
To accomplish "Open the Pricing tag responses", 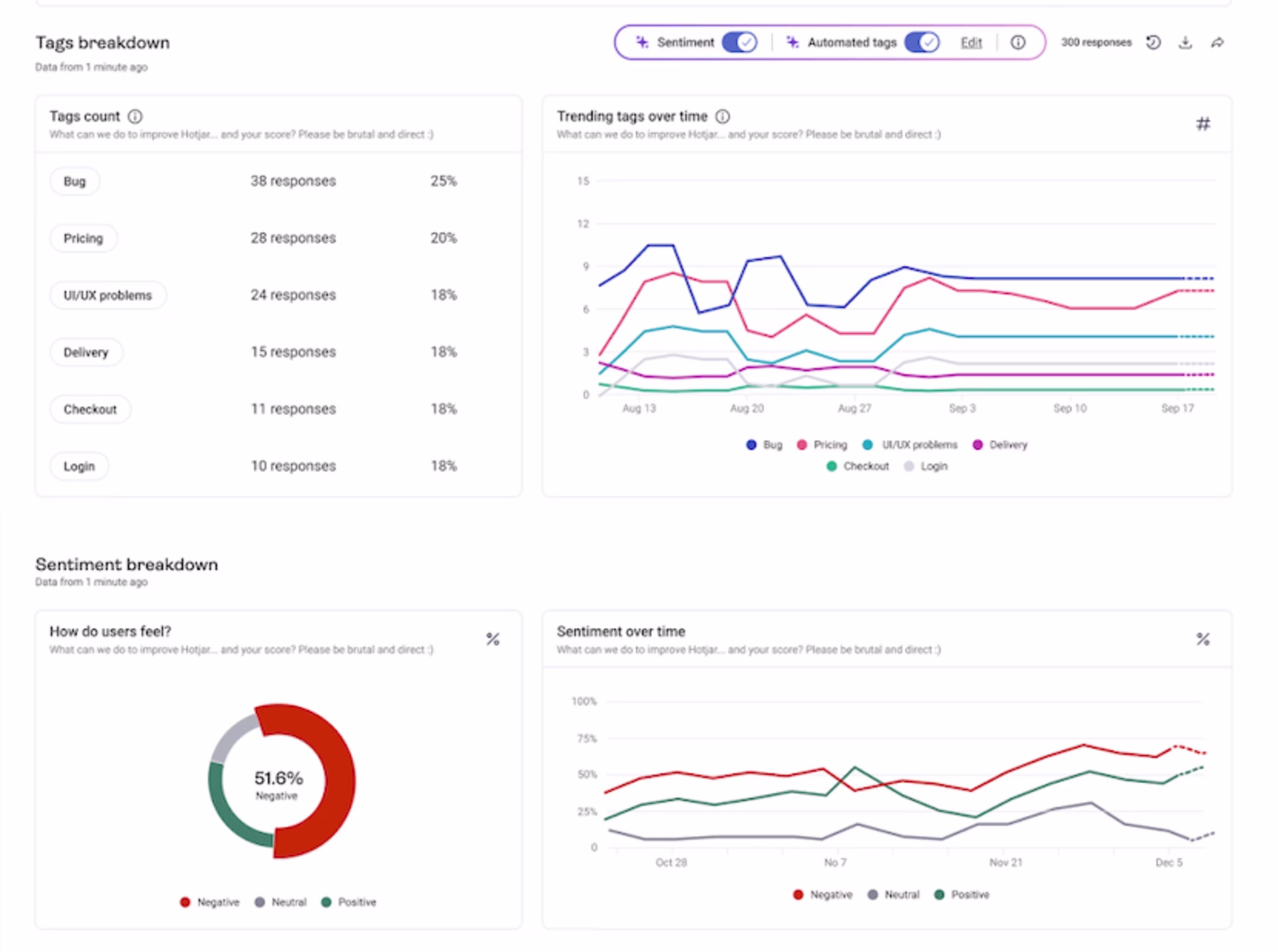I will (293, 238).
